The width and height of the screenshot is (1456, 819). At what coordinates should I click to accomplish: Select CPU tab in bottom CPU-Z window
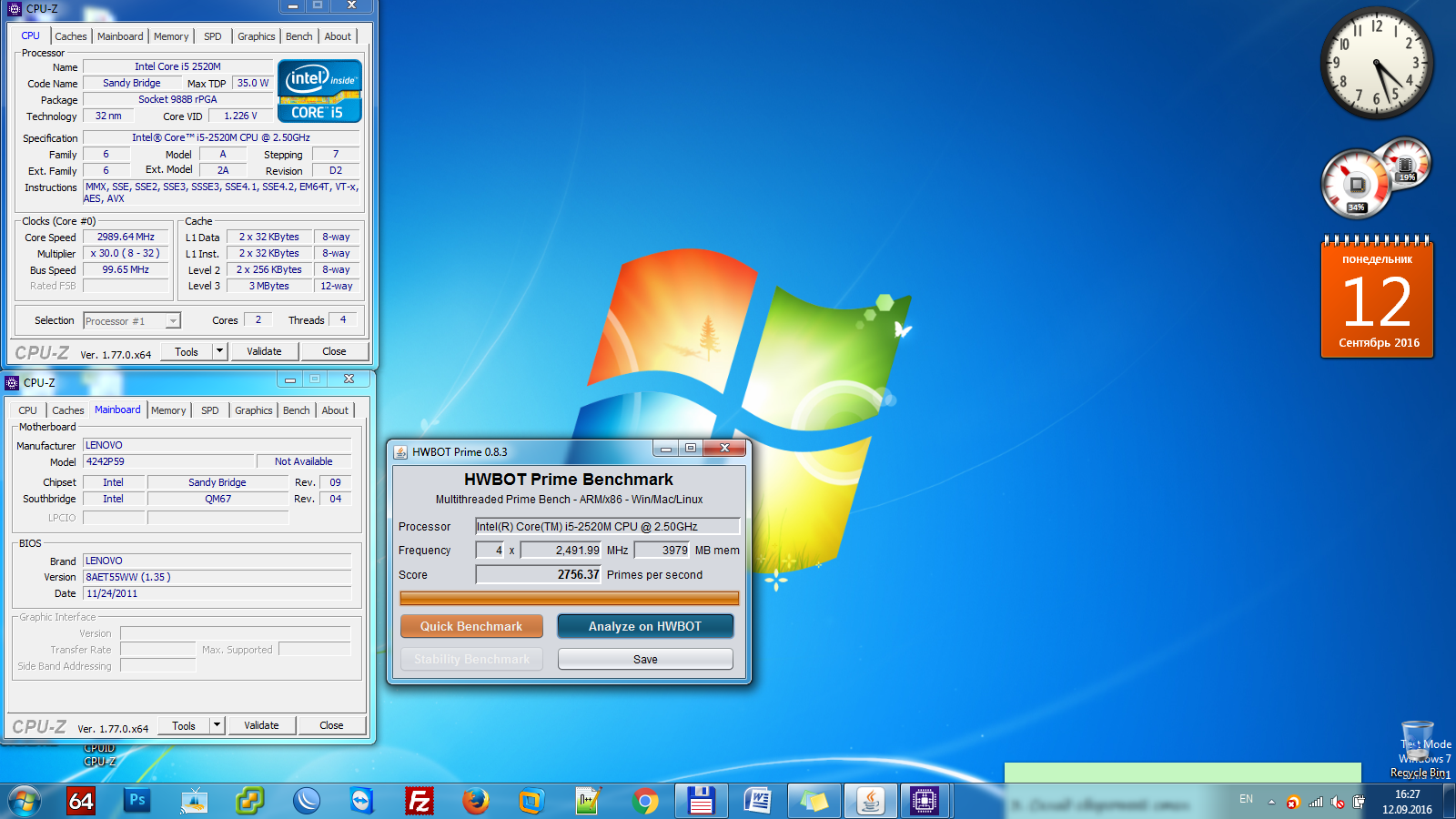tap(28, 410)
